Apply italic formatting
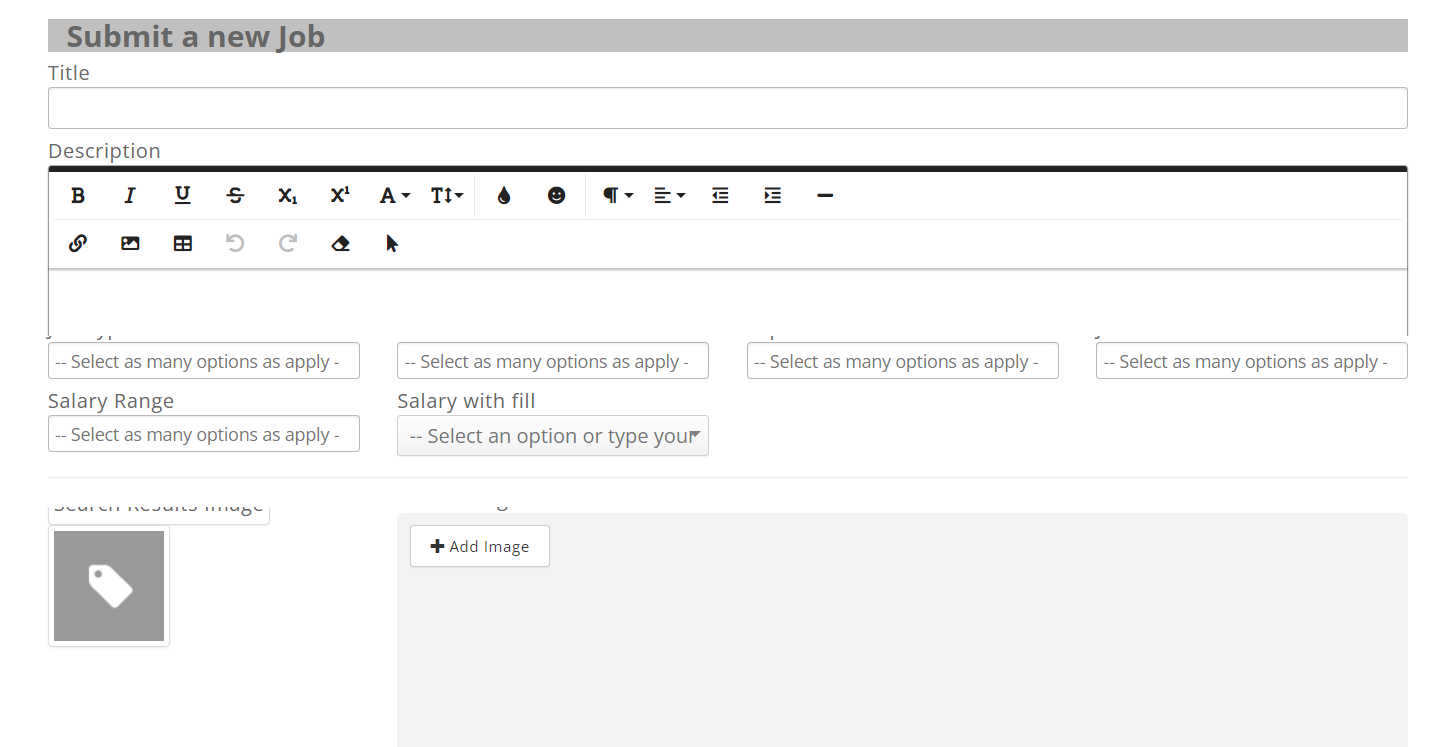This screenshot has width=1454, height=747. (x=130, y=196)
